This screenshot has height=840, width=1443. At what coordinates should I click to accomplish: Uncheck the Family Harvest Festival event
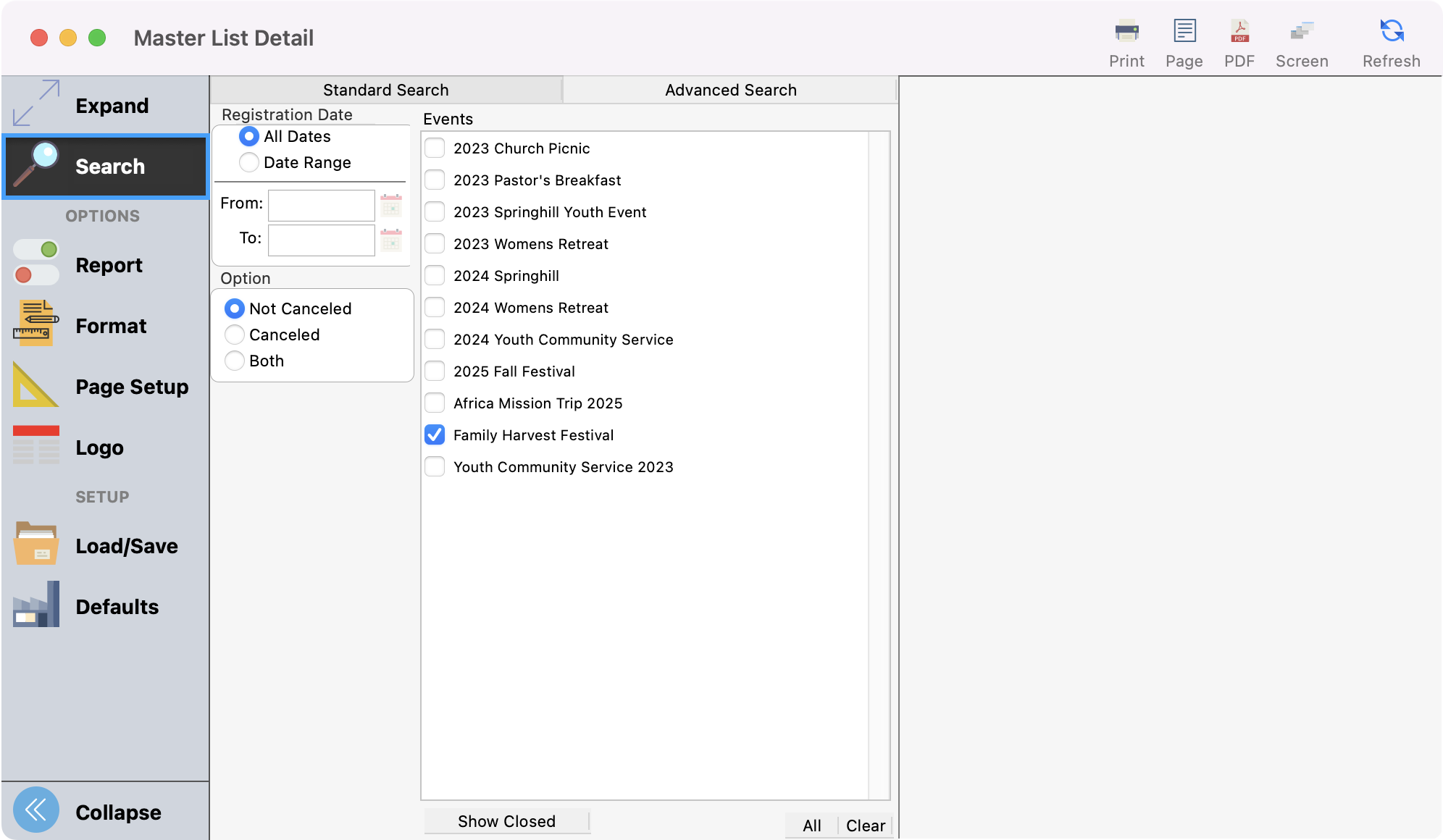point(434,434)
